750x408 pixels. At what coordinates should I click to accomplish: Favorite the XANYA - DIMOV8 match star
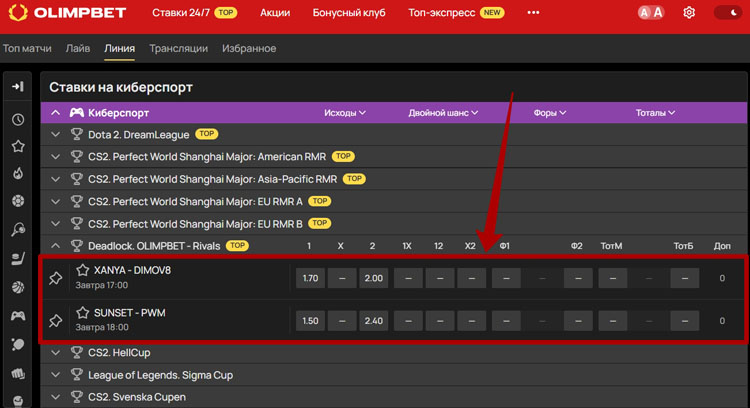tap(83, 270)
